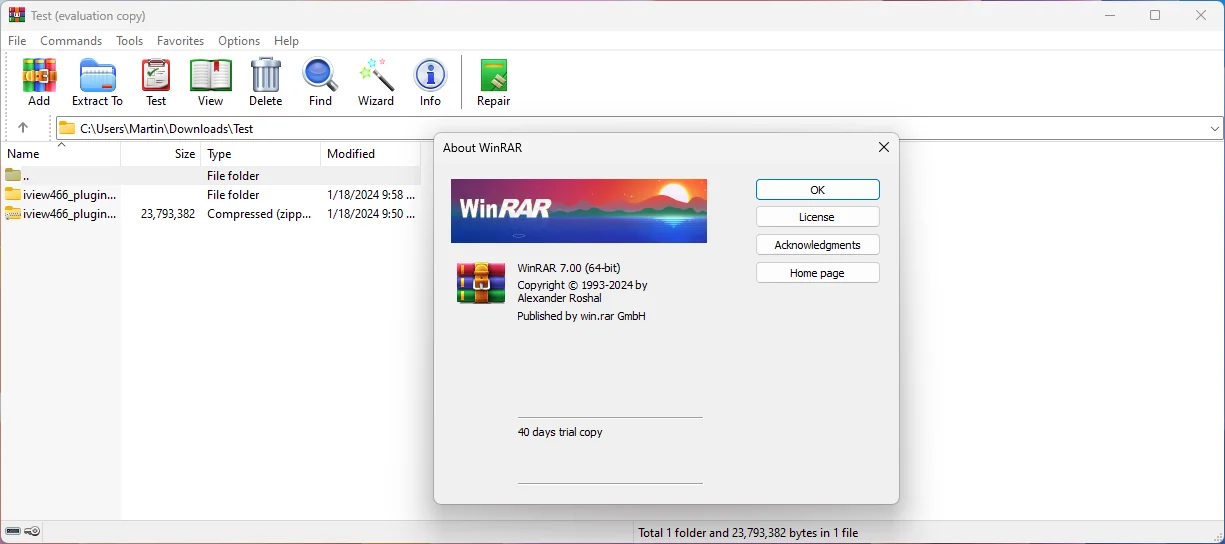Sort by the Name column header

point(61,154)
